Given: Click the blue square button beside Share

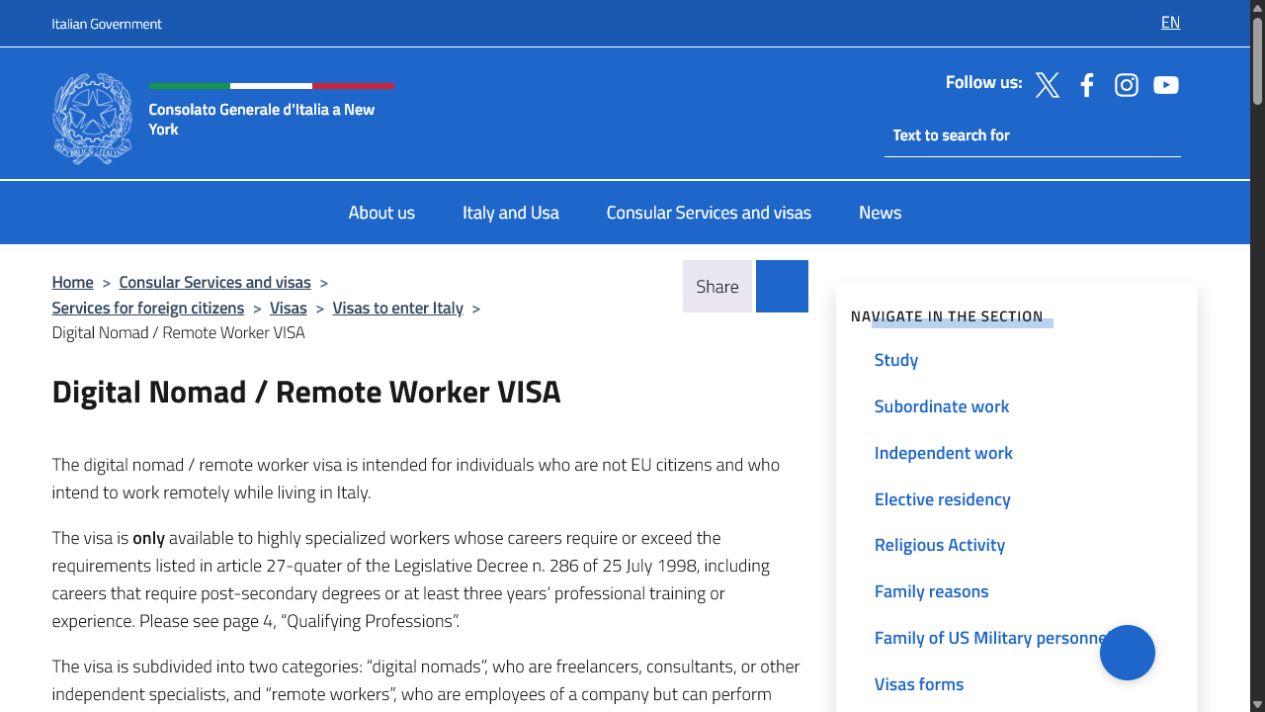Looking at the screenshot, I should 782,286.
